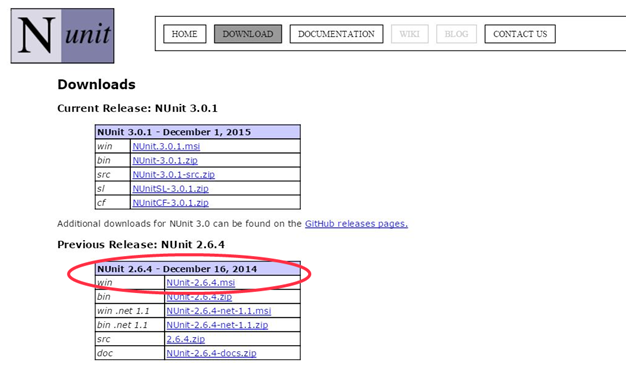Click the NUnit logo image
Image resolution: width=628 pixels, height=365 pixels.
point(62,36)
